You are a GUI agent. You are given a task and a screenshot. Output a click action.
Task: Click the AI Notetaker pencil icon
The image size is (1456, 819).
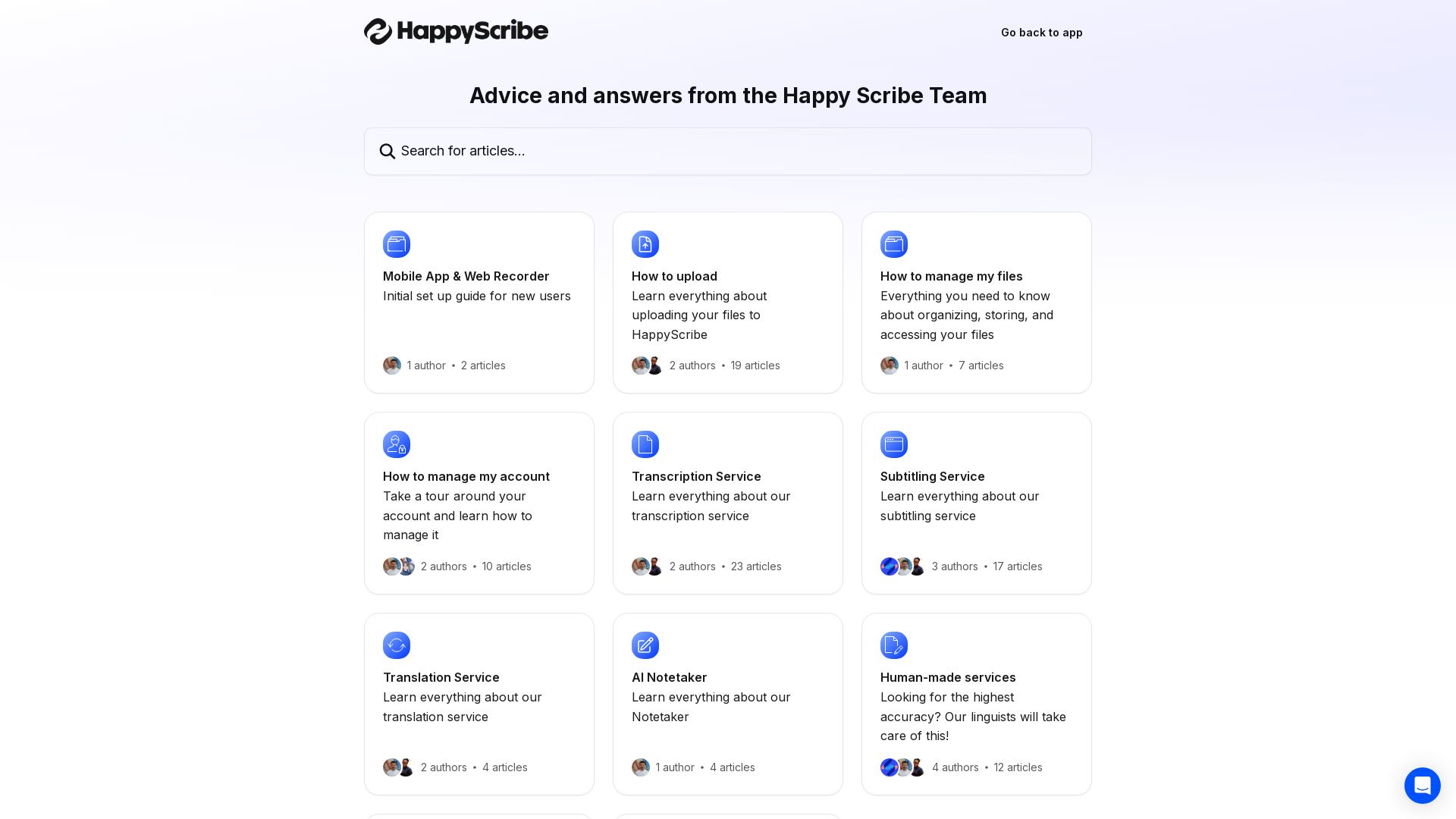point(645,645)
